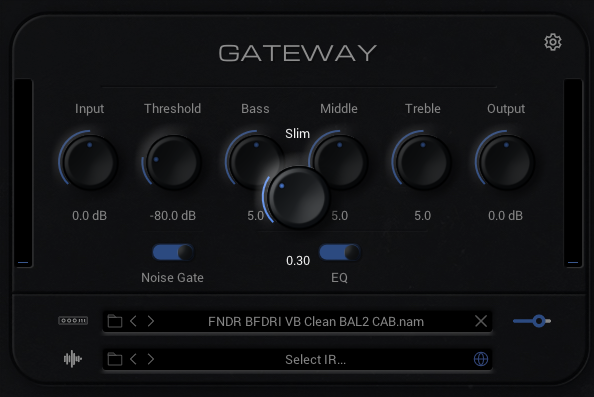Click the Treble knob
594x397 pixels.
pyautogui.click(x=423, y=163)
